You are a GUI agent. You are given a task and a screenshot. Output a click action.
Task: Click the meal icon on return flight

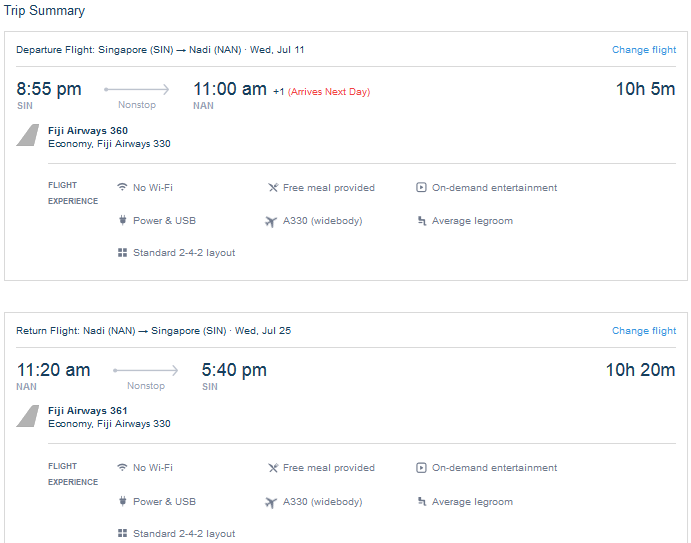pyautogui.click(x=273, y=467)
